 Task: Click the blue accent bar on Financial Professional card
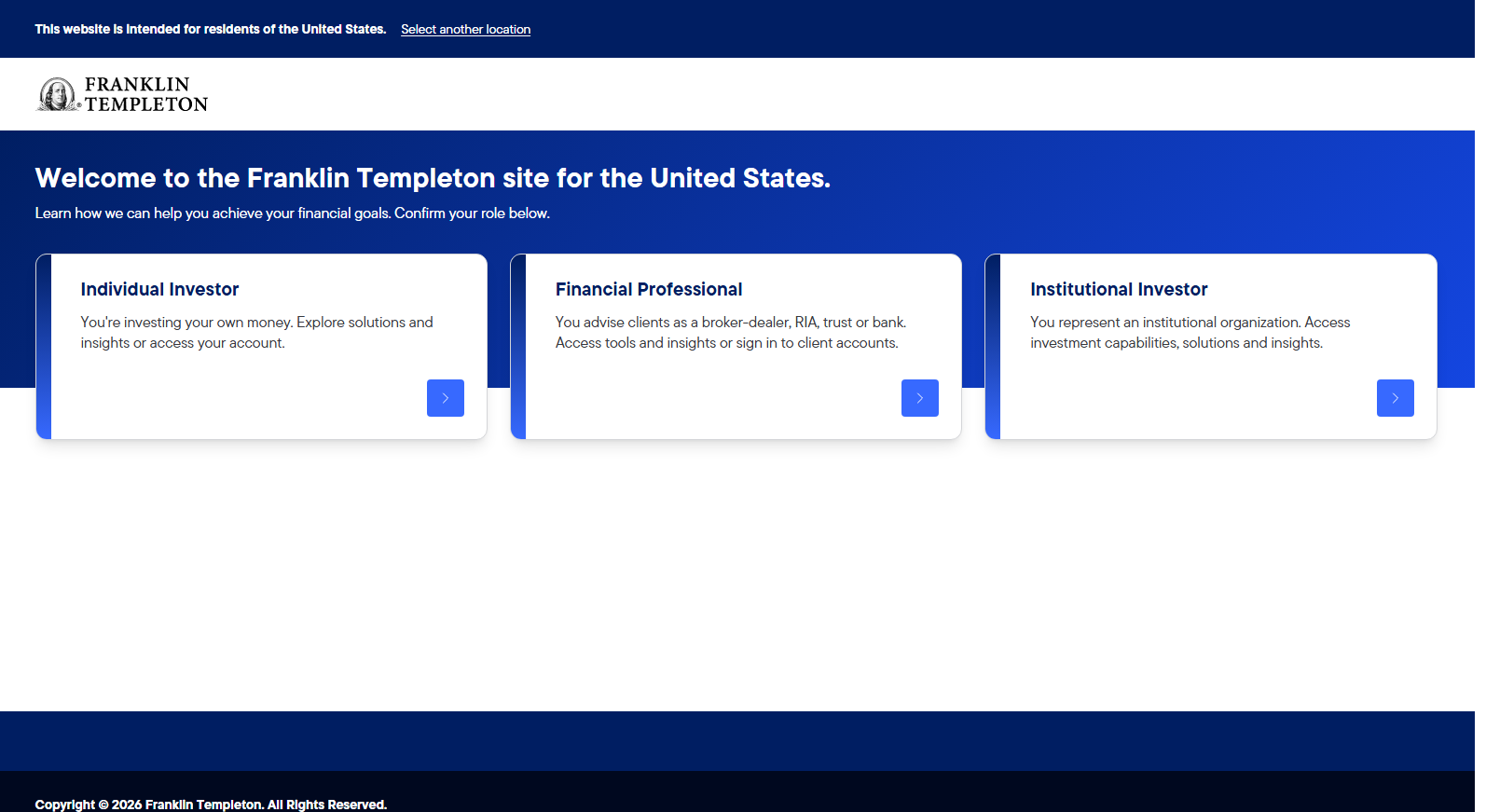tap(518, 347)
